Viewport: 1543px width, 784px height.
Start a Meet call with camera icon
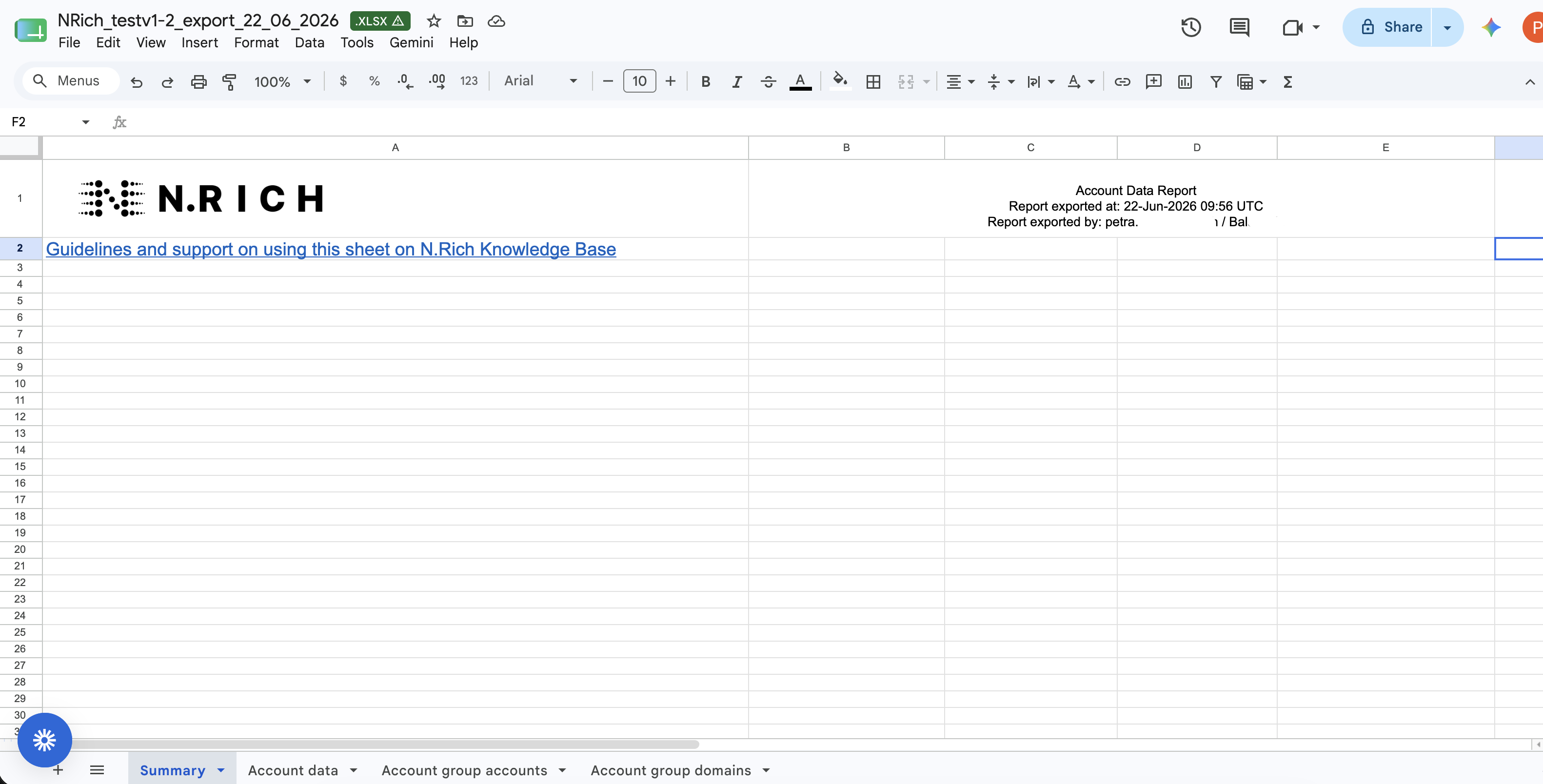[x=1293, y=28]
